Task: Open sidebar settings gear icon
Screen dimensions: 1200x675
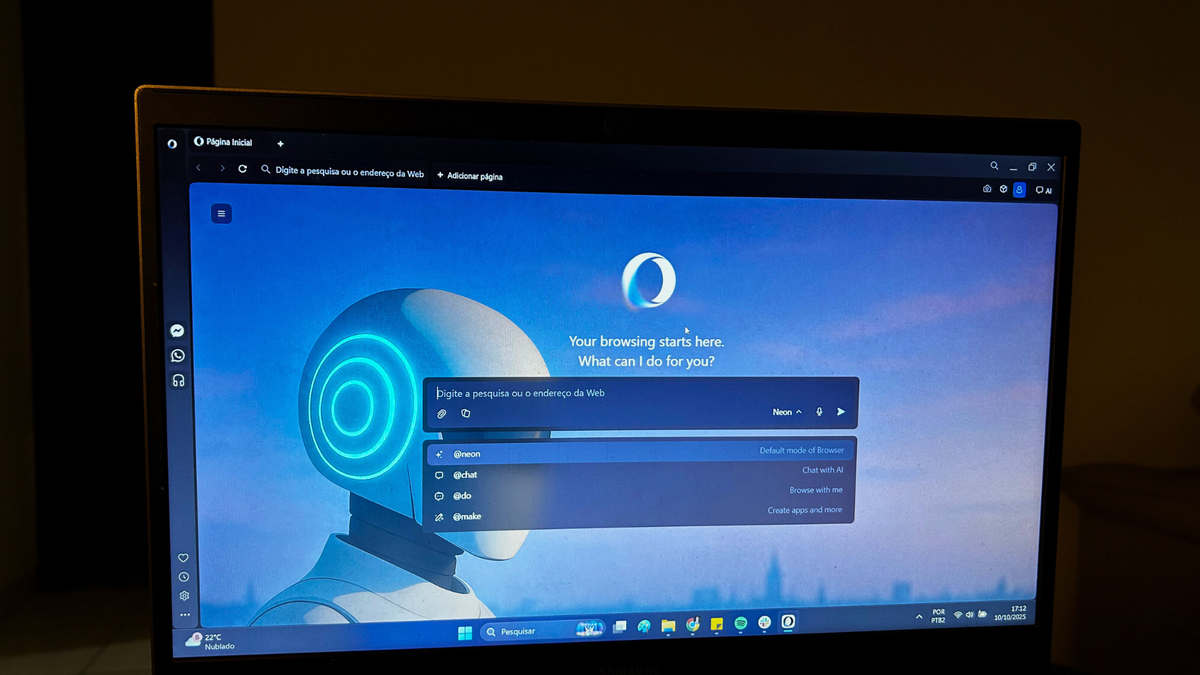Action: (184, 596)
